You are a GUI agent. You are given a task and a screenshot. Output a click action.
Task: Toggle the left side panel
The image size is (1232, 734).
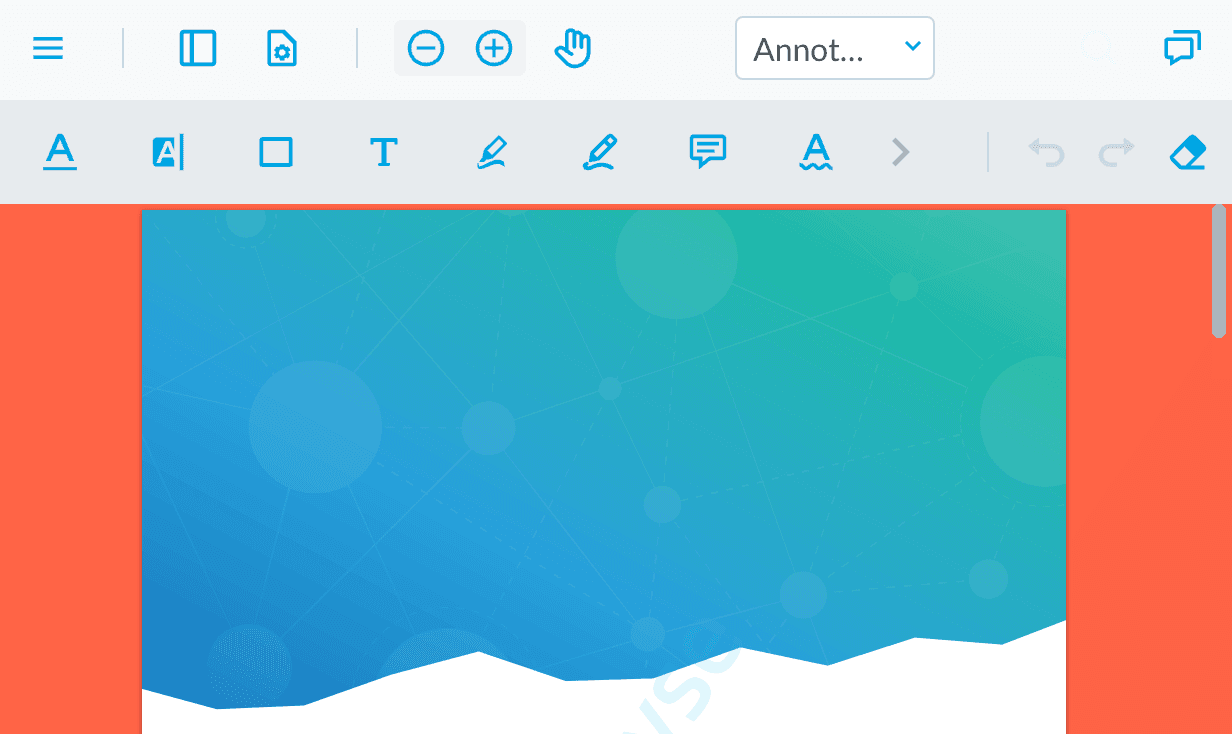(x=197, y=48)
